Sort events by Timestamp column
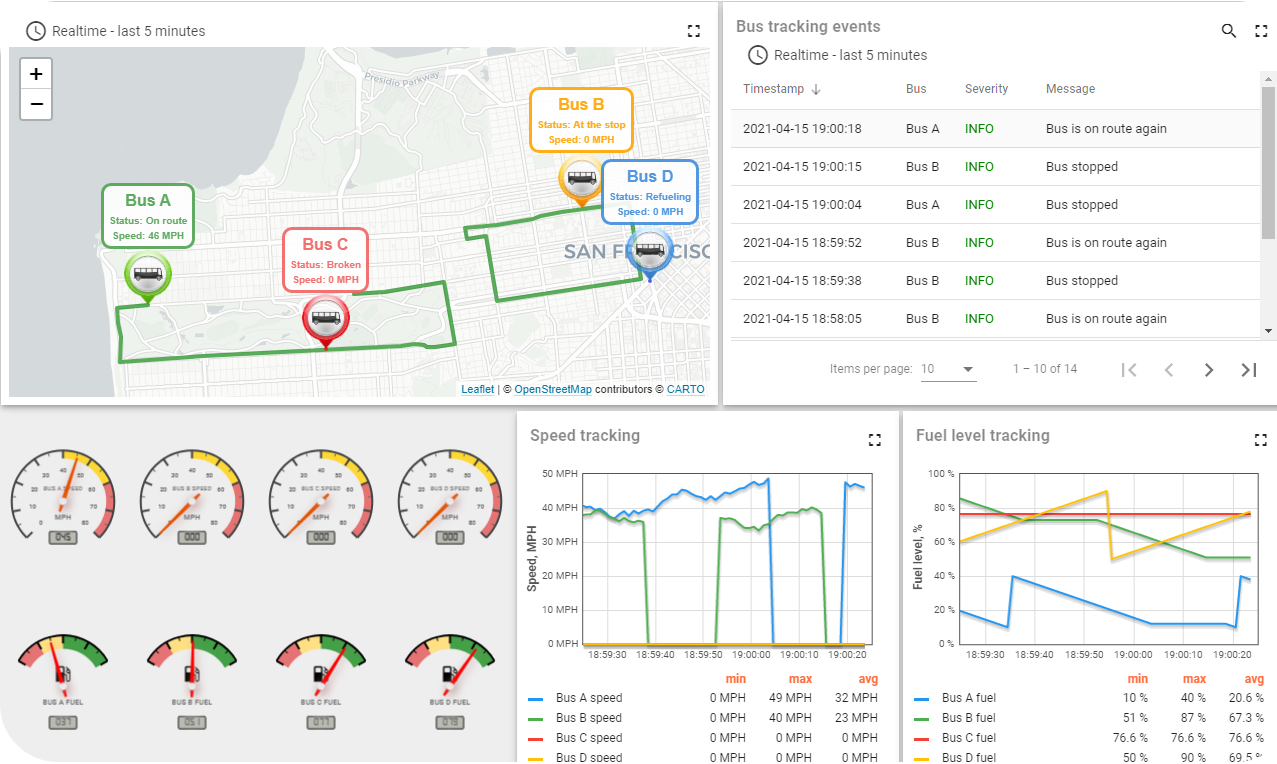Screen dimensions: 1277x764 click(x=773, y=89)
